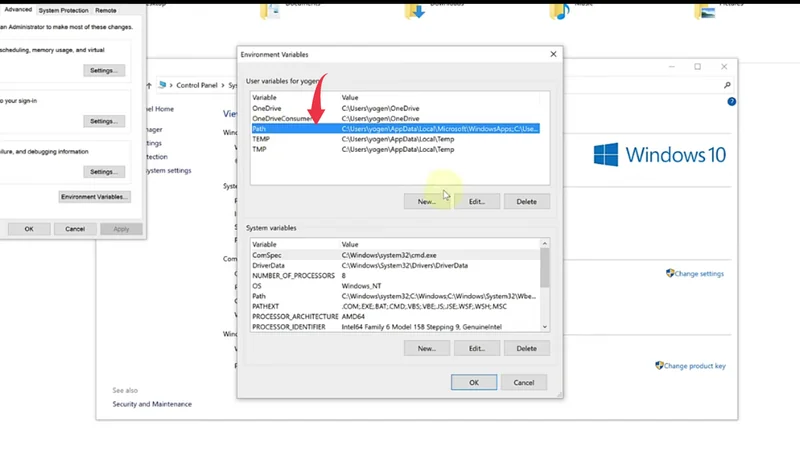
Task: Click Delete under system variables
Action: point(526,348)
